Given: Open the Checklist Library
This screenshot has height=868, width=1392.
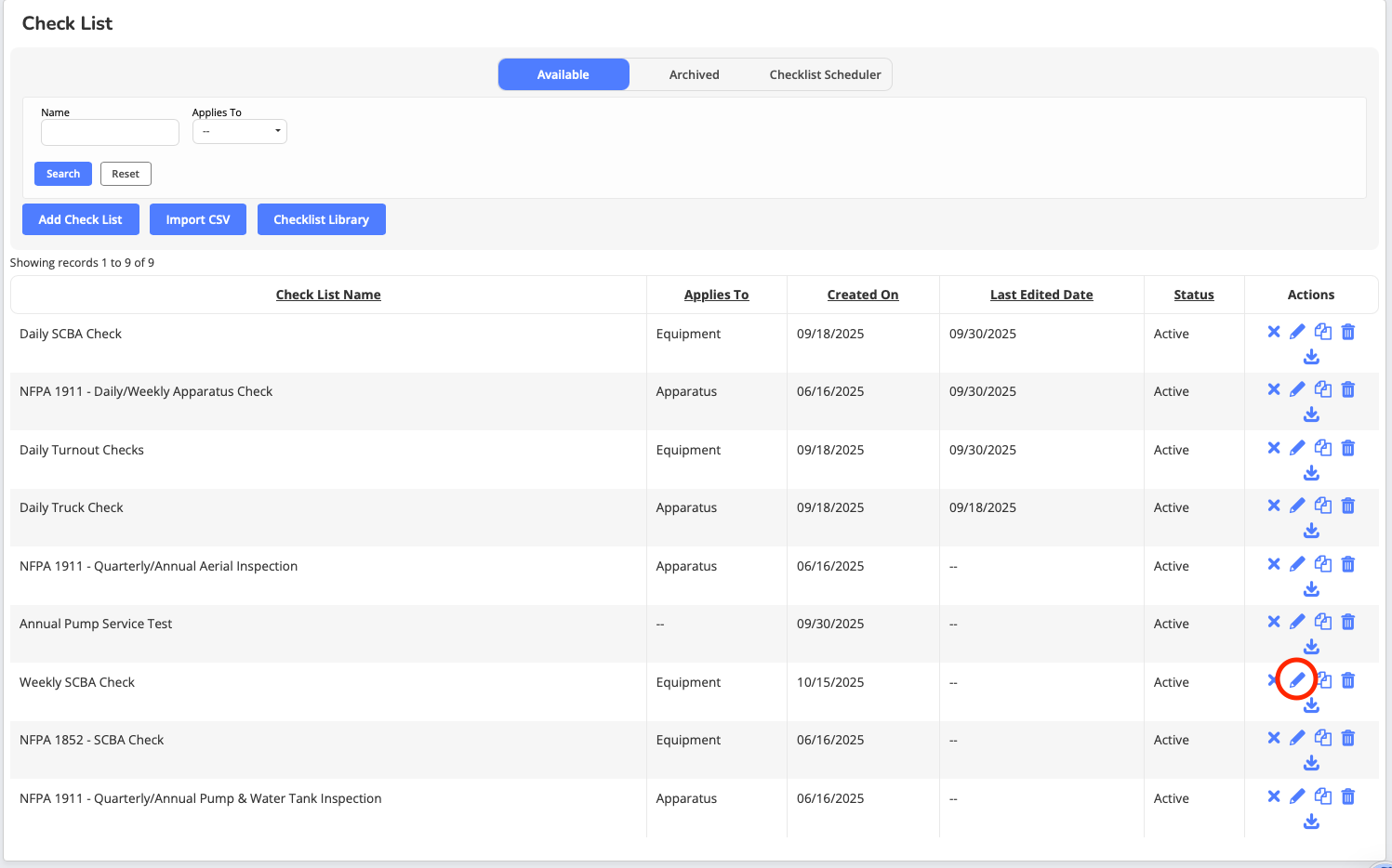Looking at the screenshot, I should [321, 219].
